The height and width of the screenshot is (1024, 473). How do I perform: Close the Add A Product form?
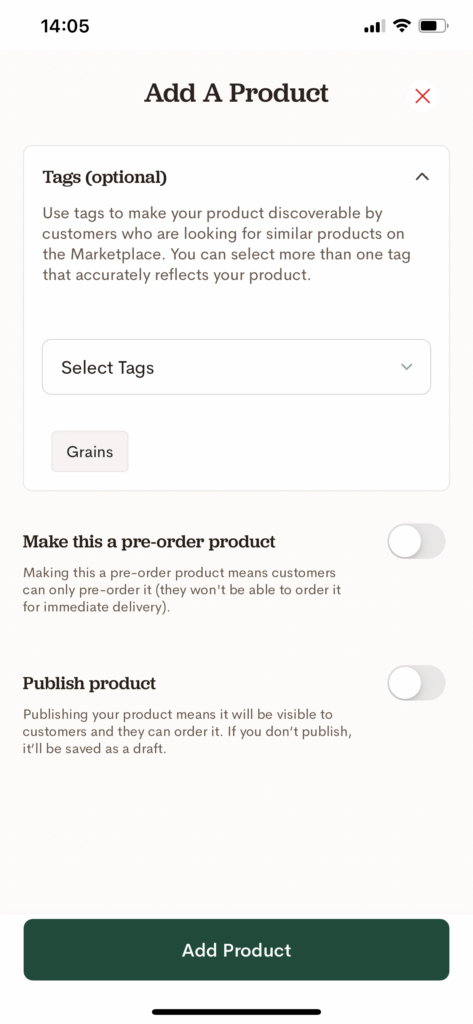pyautogui.click(x=423, y=97)
